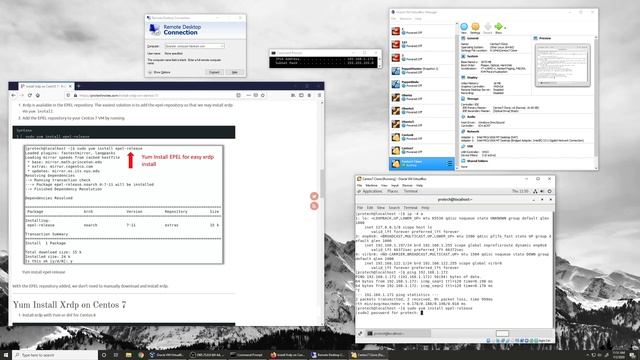The width and height of the screenshot is (640, 360).
Task: Select the running Centos7 Clone VM entry
Action: pos(422,163)
